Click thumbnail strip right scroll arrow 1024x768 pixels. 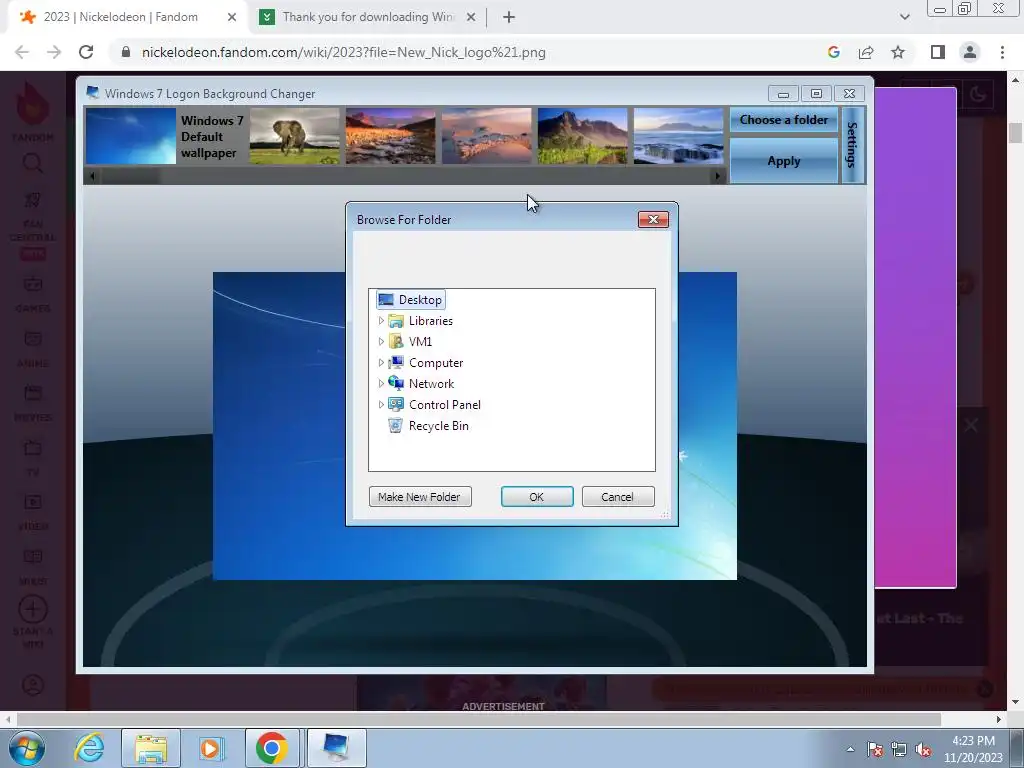718,176
